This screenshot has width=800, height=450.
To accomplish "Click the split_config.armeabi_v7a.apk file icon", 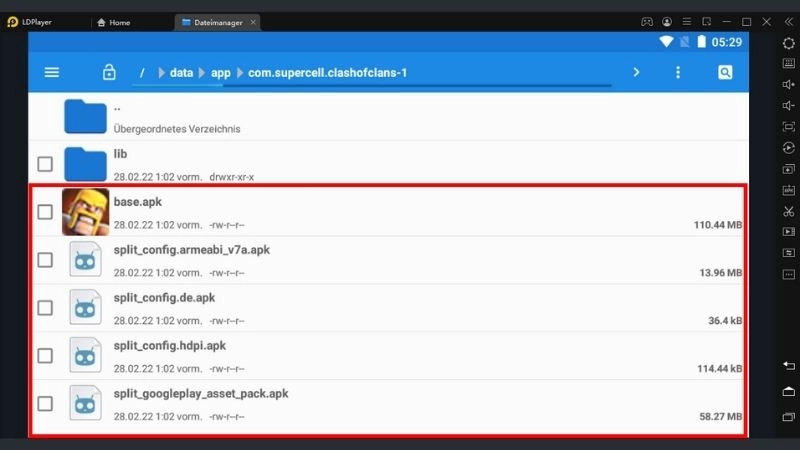I will [85, 259].
